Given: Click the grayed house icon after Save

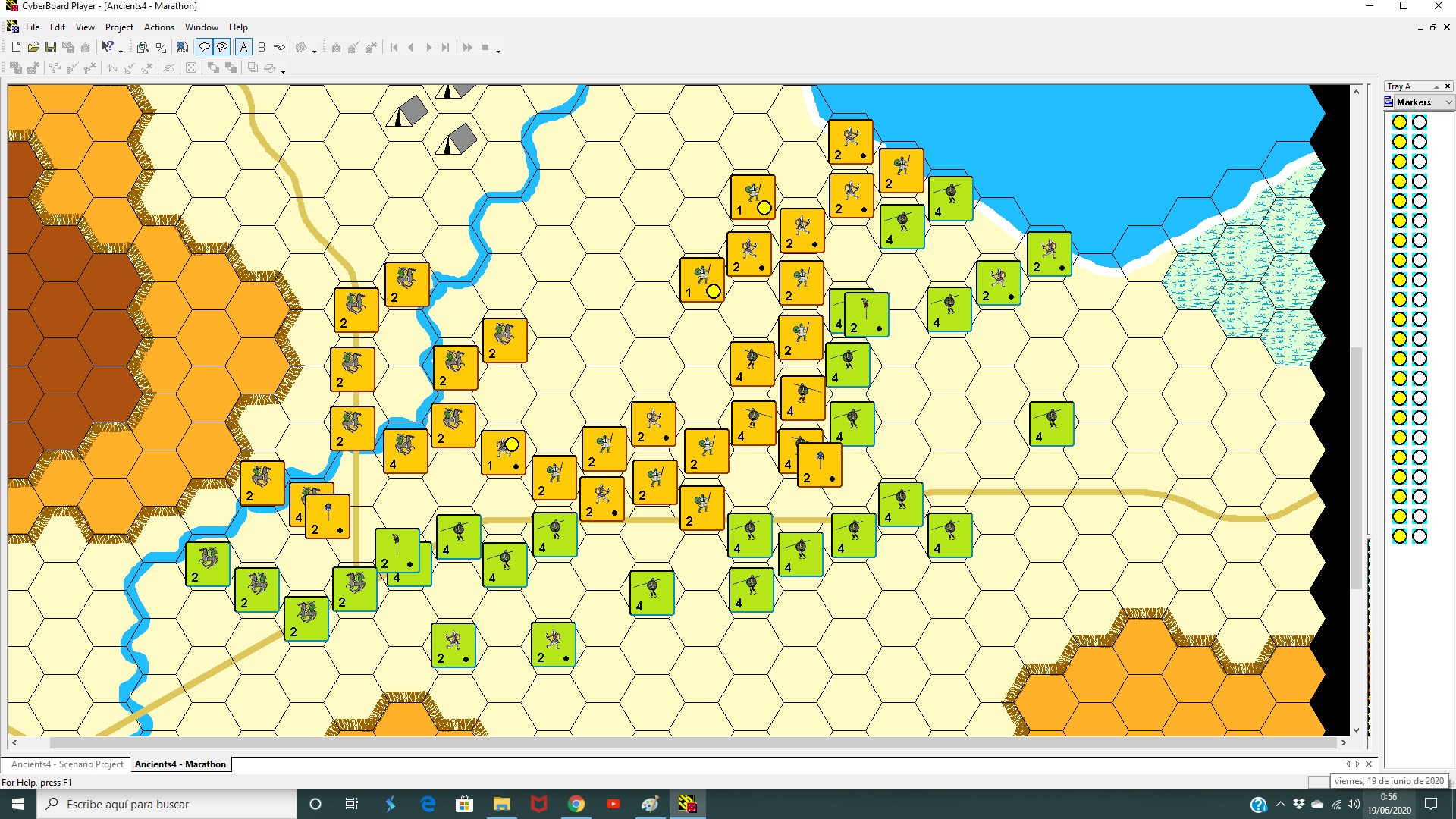Looking at the screenshot, I should coord(86,47).
